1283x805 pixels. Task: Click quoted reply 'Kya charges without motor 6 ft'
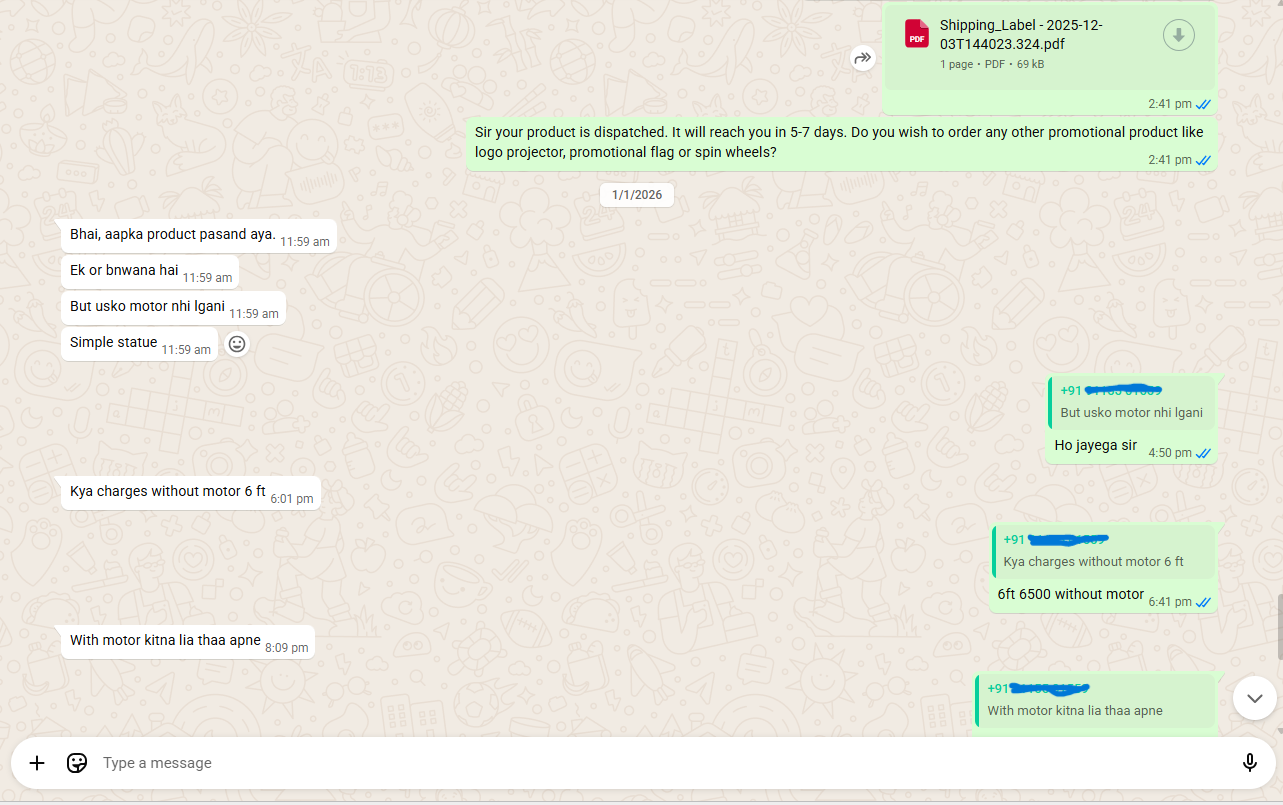(x=1103, y=552)
